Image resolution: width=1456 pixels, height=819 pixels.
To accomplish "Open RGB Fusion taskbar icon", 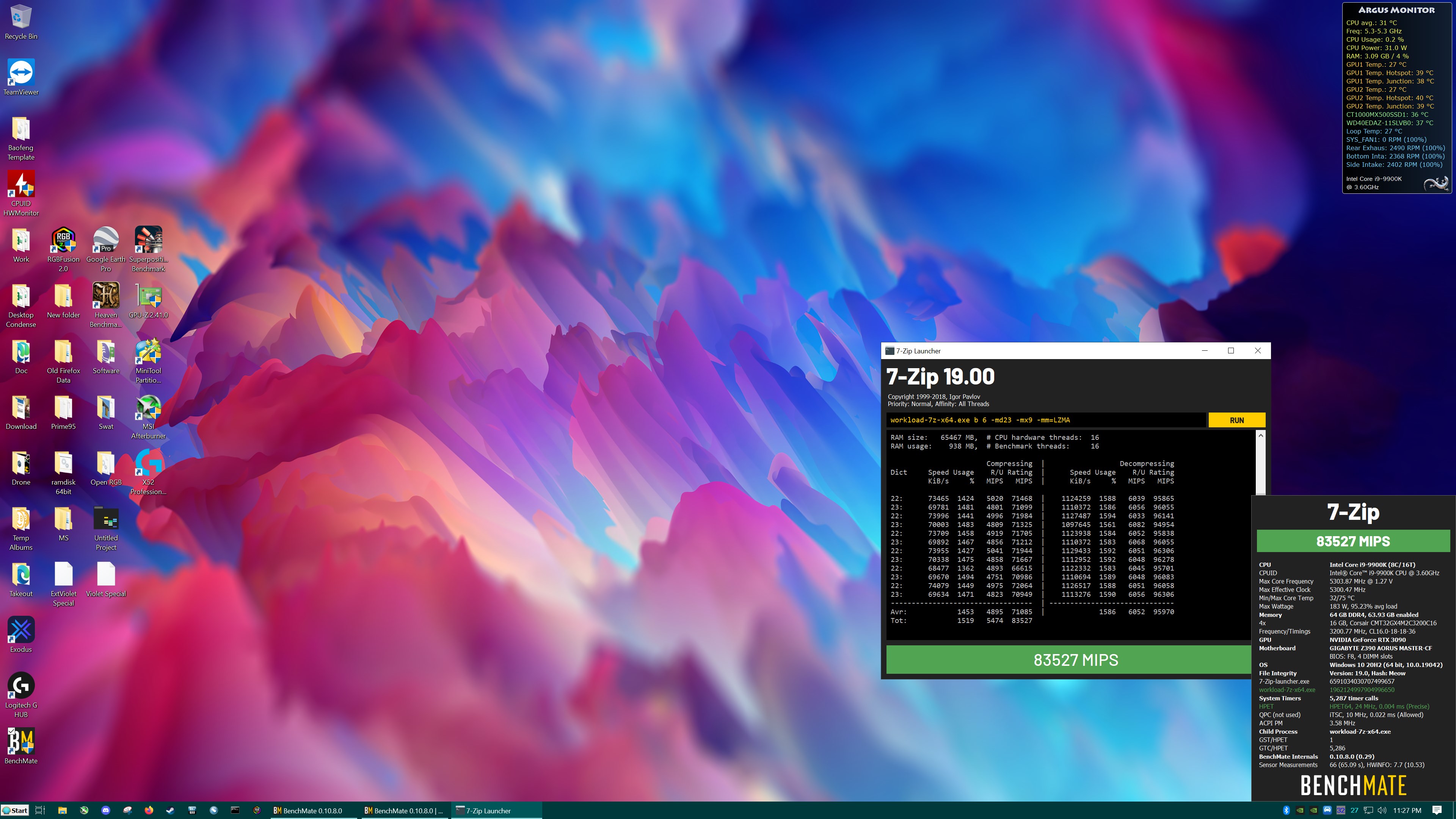I will [x=257, y=811].
